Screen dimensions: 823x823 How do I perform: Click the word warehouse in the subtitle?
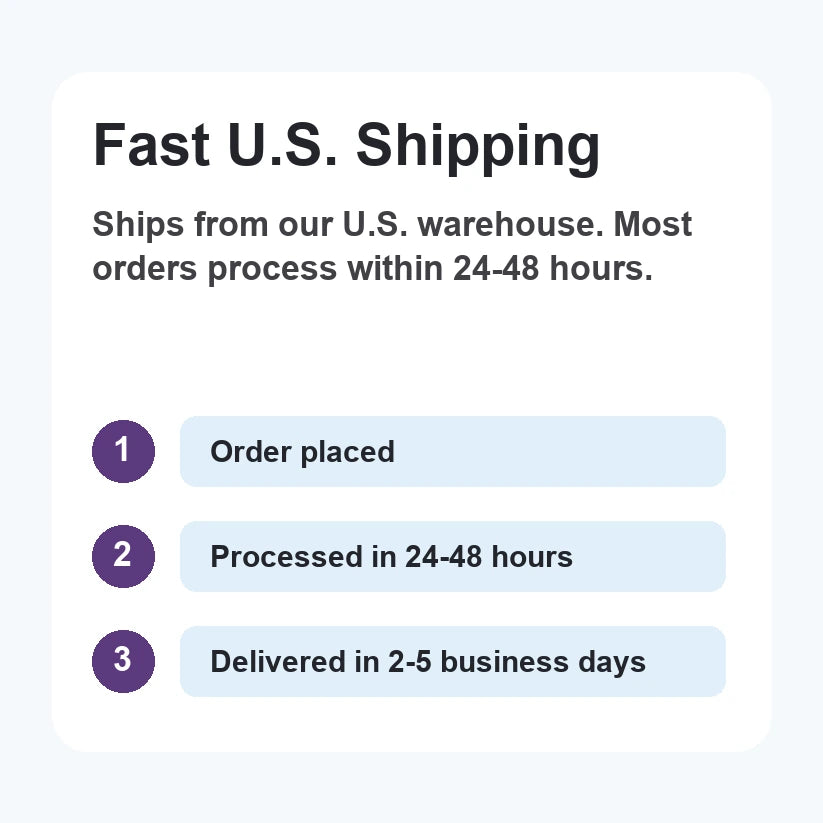pos(510,224)
